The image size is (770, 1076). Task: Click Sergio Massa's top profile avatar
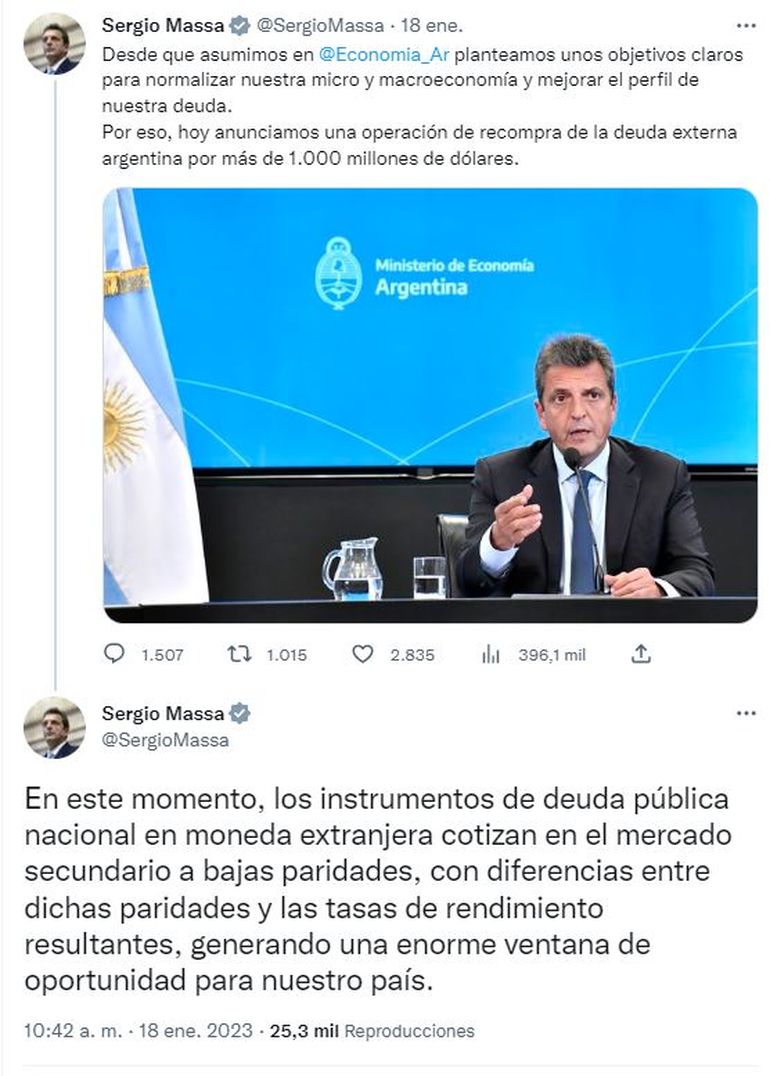coord(54,43)
